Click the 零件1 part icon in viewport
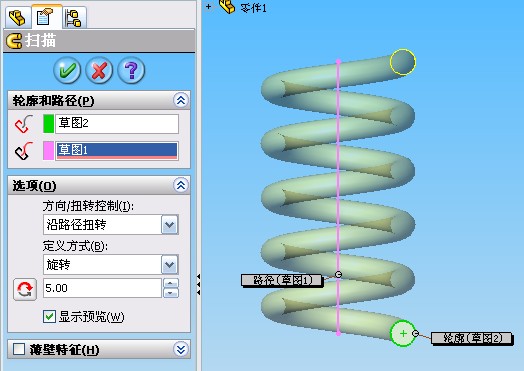The height and width of the screenshot is (371, 524). (x=227, y=6)
